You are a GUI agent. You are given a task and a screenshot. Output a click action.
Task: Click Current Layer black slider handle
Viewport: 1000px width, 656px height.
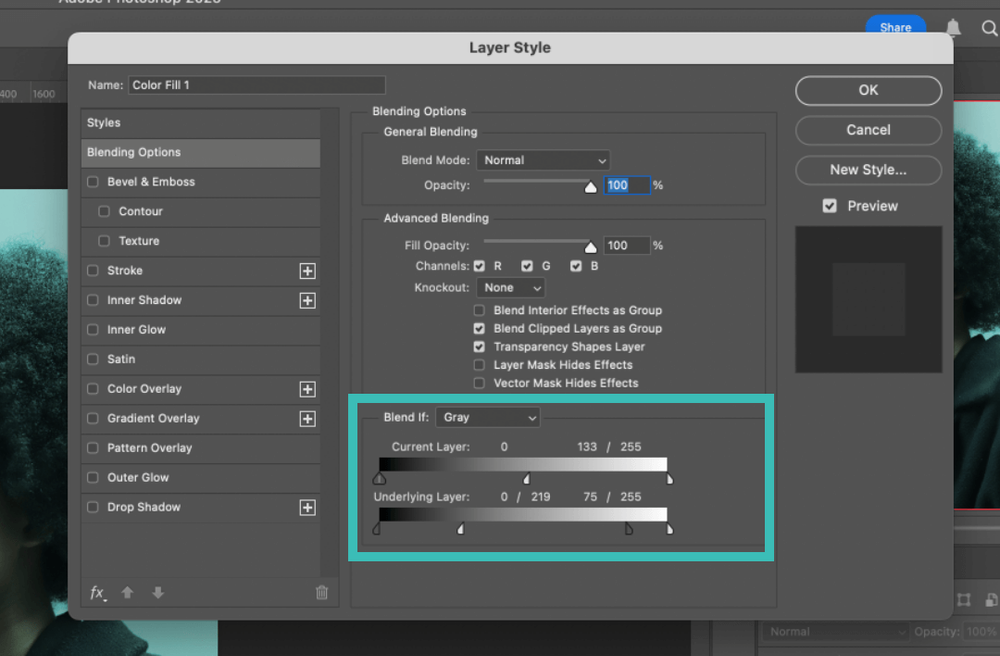379,478
